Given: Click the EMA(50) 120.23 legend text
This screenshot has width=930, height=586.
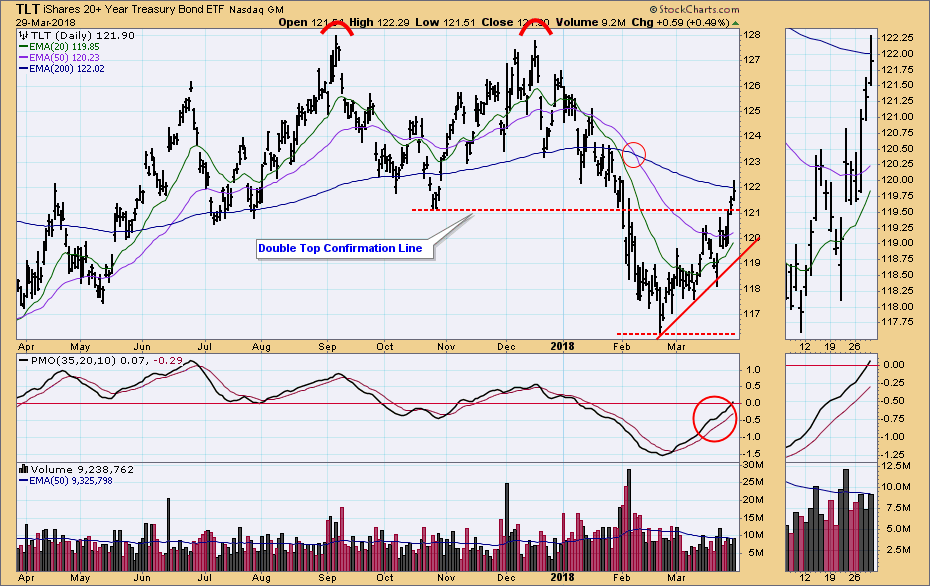Looking at the screenshot, I should (64, 58).
